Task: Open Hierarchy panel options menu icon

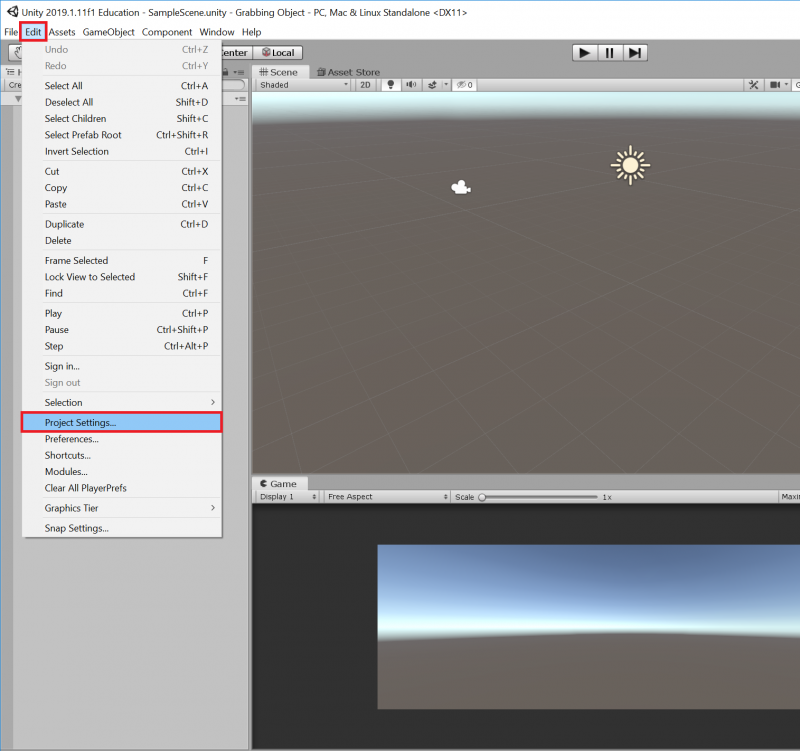Action: pyautogui.click(x=239, y=72)
